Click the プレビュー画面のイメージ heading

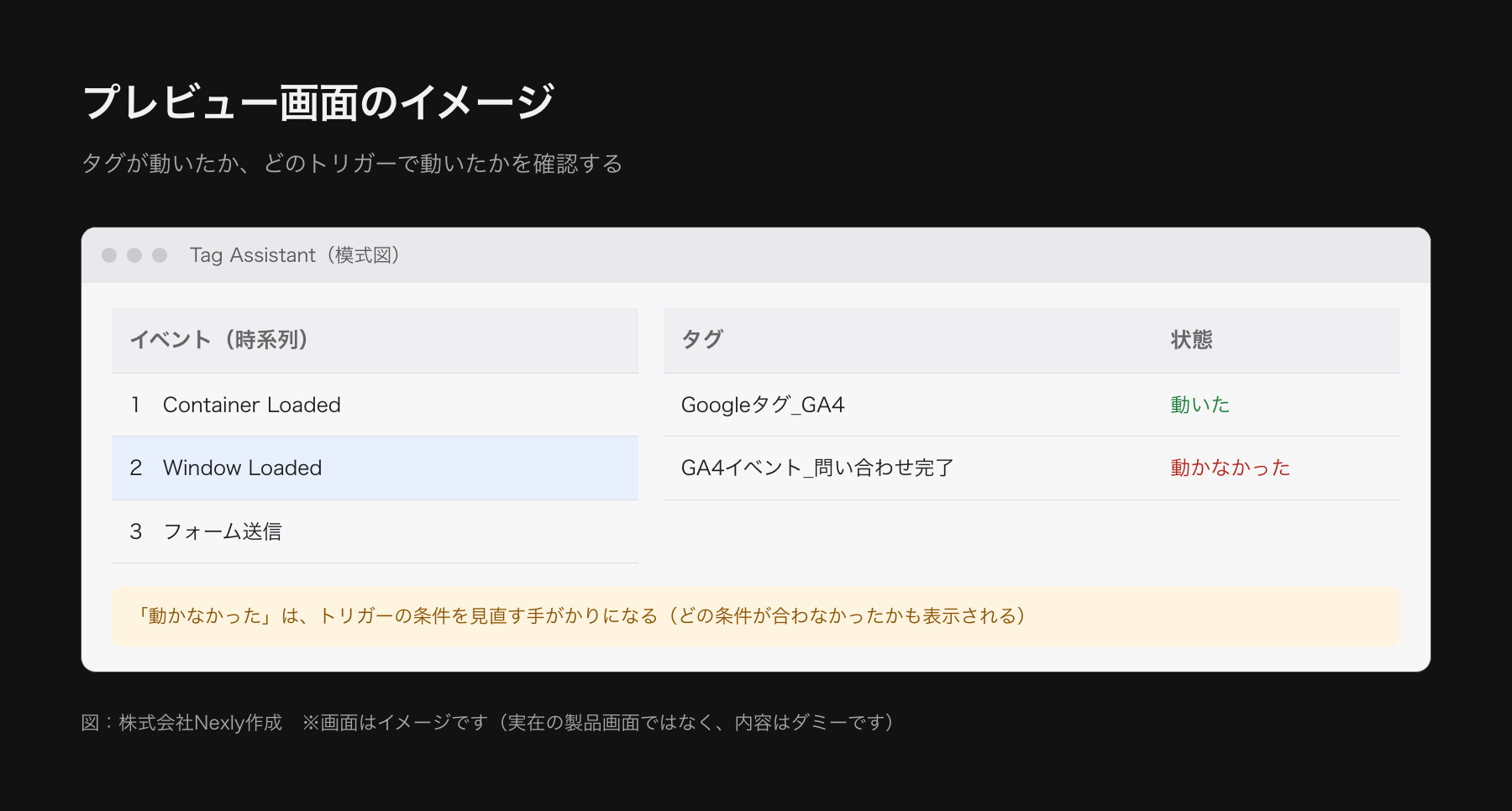tap(318, 102)
